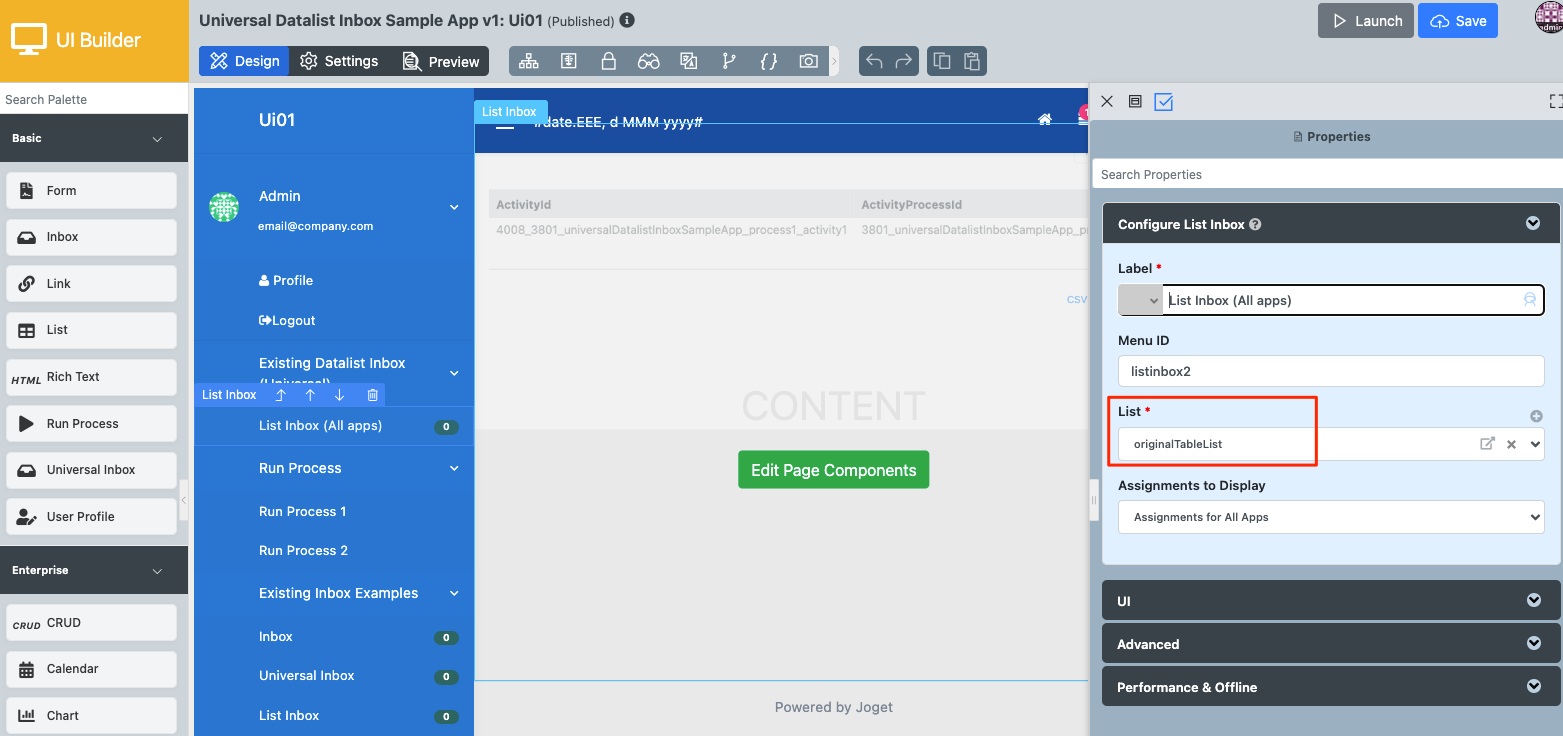Expand the UI properties section

coord(1330,601)
